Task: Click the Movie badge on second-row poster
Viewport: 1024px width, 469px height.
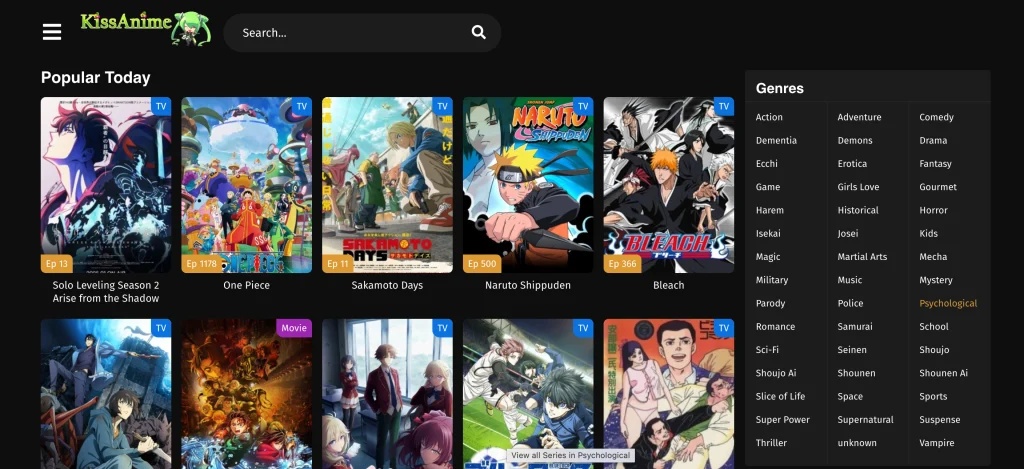Action: (x=294, y=328)
